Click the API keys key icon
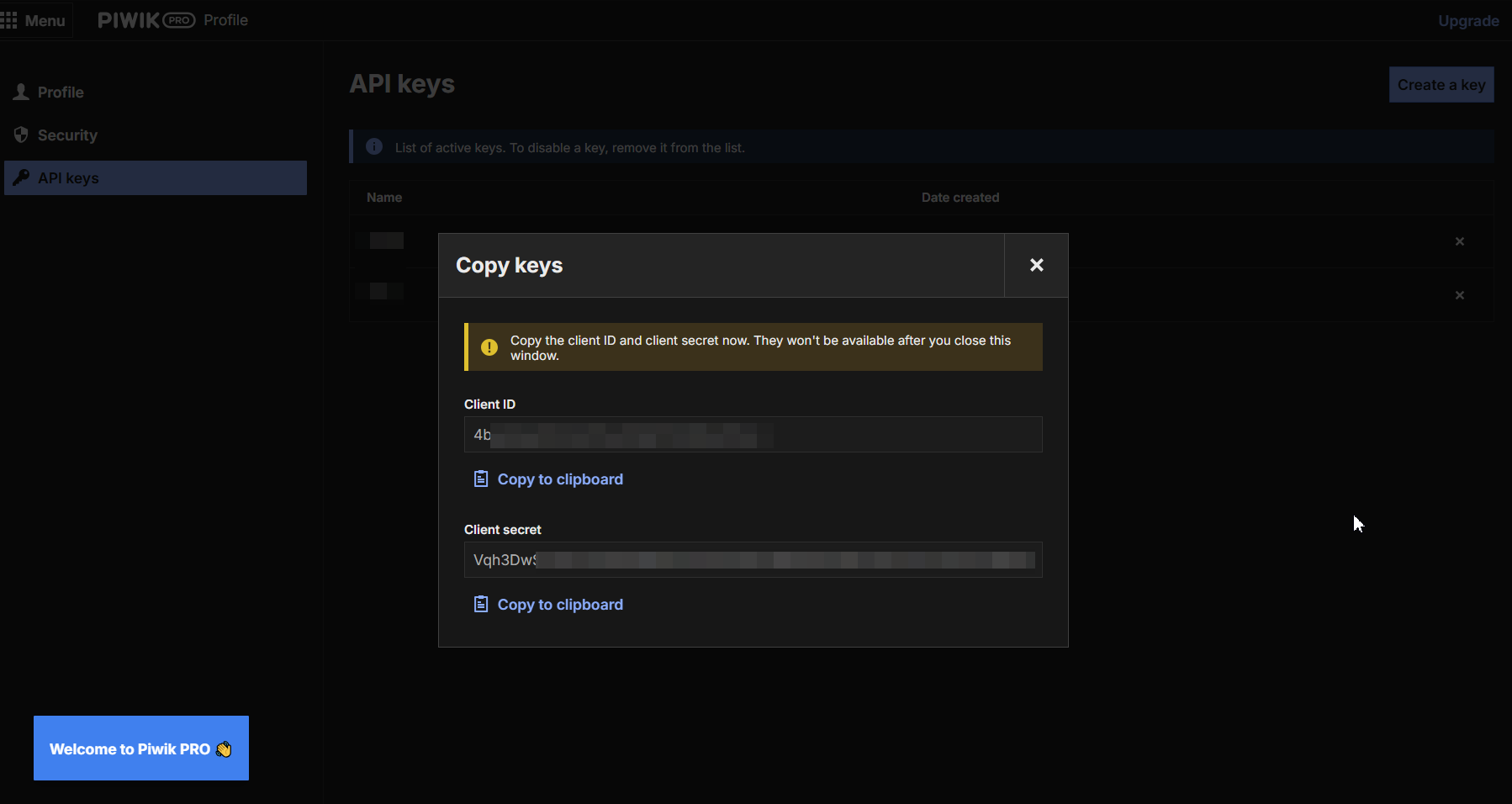 [x=21, y=177]
